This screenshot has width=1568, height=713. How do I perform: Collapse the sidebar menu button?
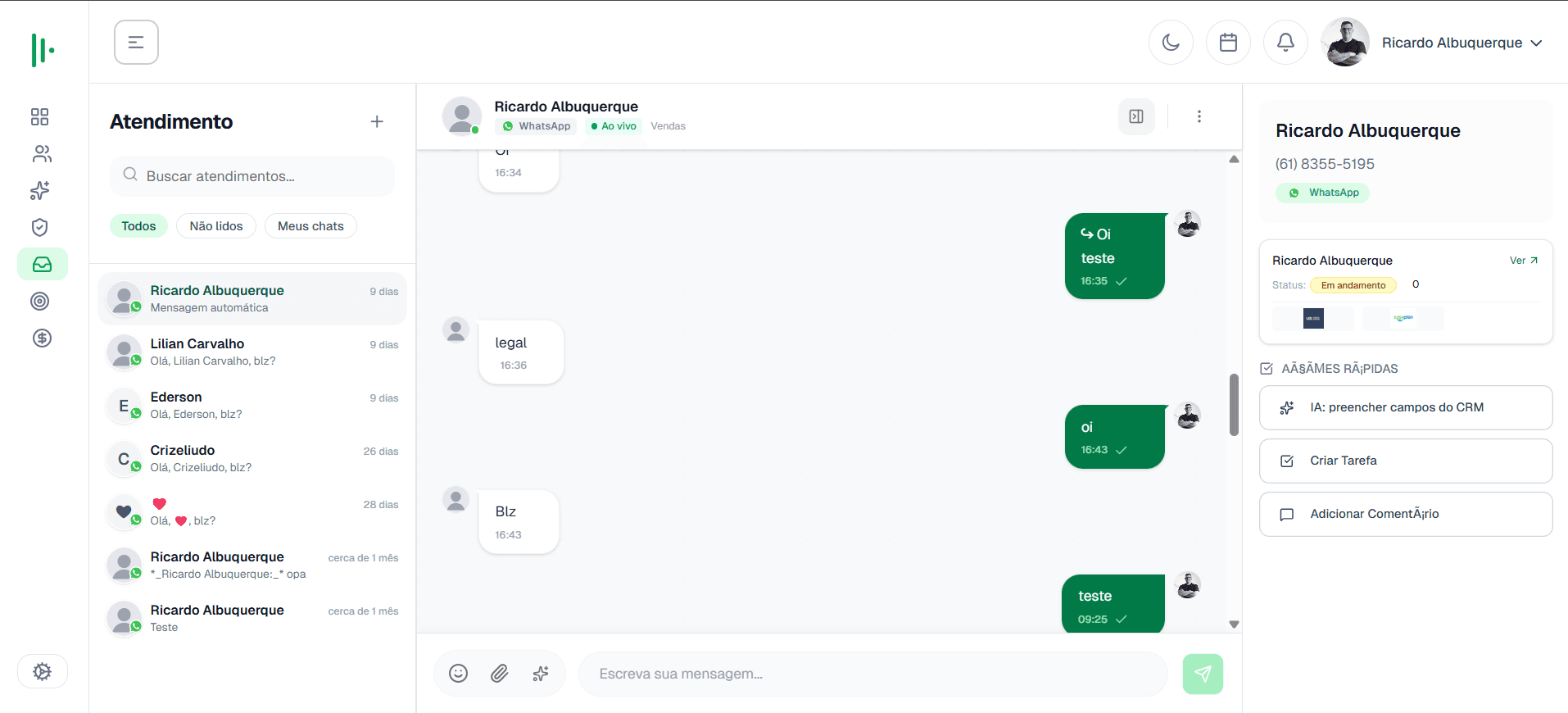tap(136, 43)
